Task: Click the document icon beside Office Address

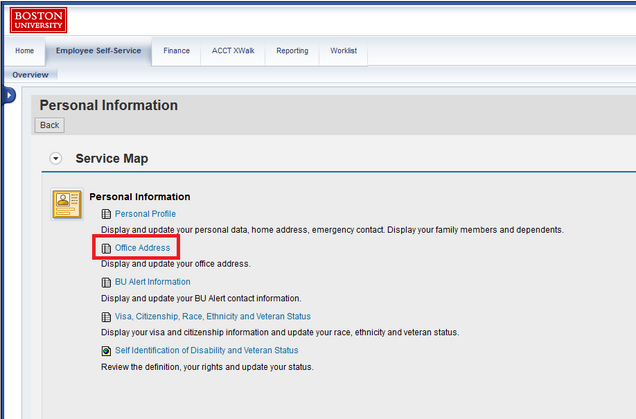Action: point(106,248)
